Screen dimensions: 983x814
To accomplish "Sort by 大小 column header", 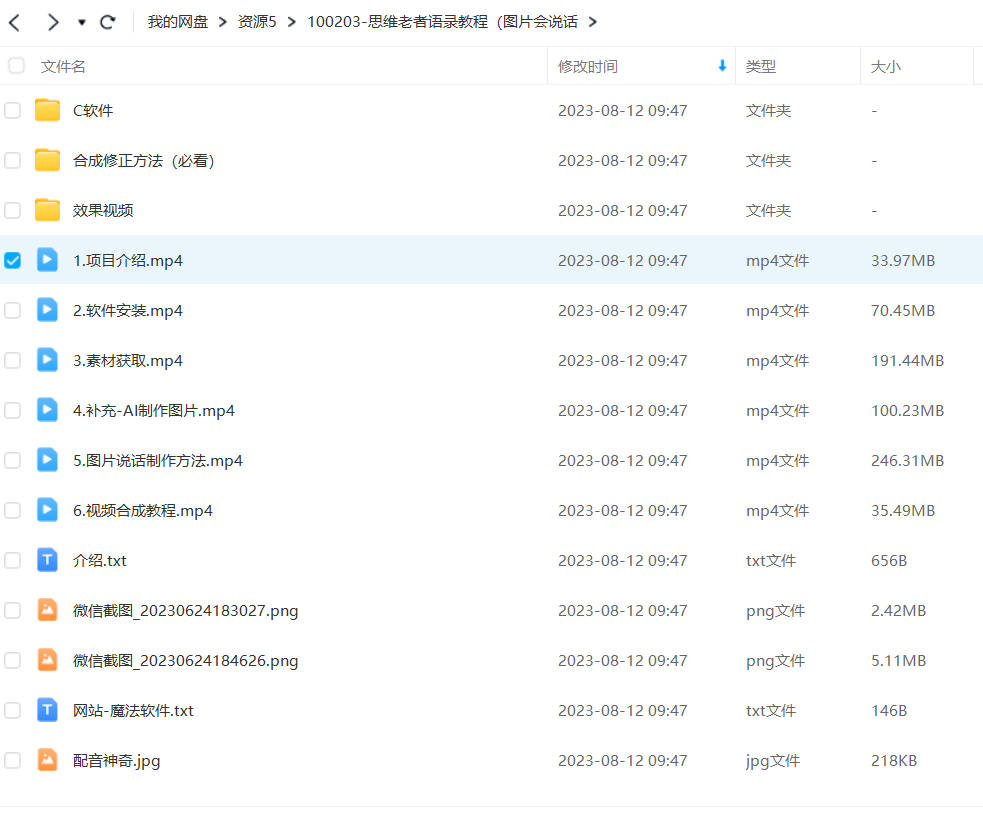I will tap(885, 66).
